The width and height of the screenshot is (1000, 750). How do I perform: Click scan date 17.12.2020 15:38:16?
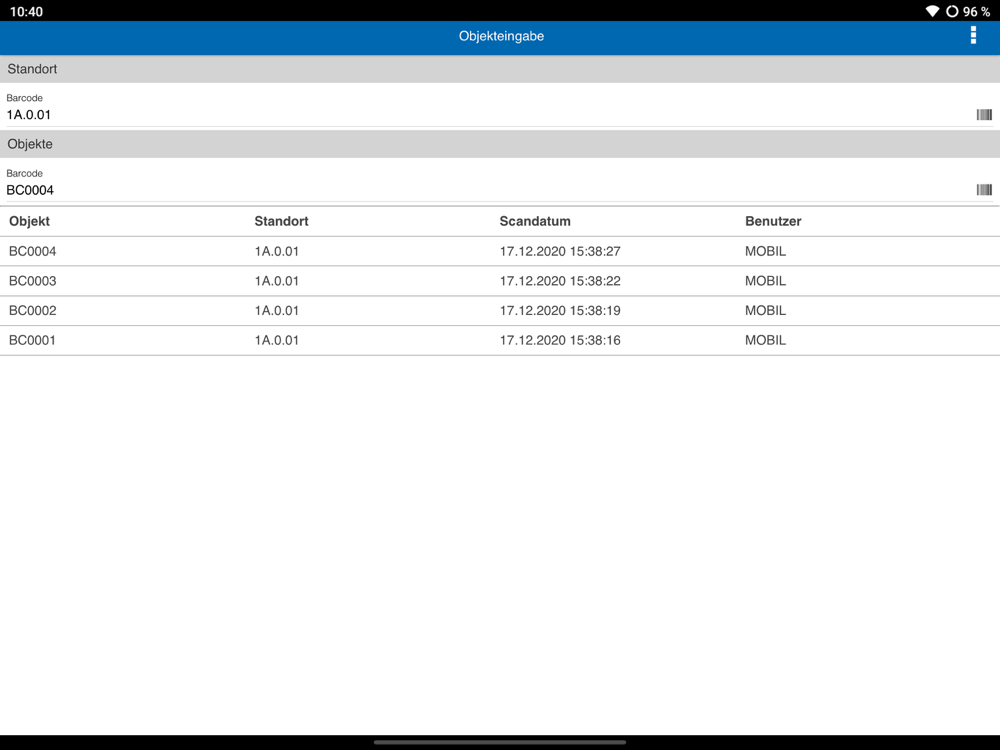(x=560, y=341)
